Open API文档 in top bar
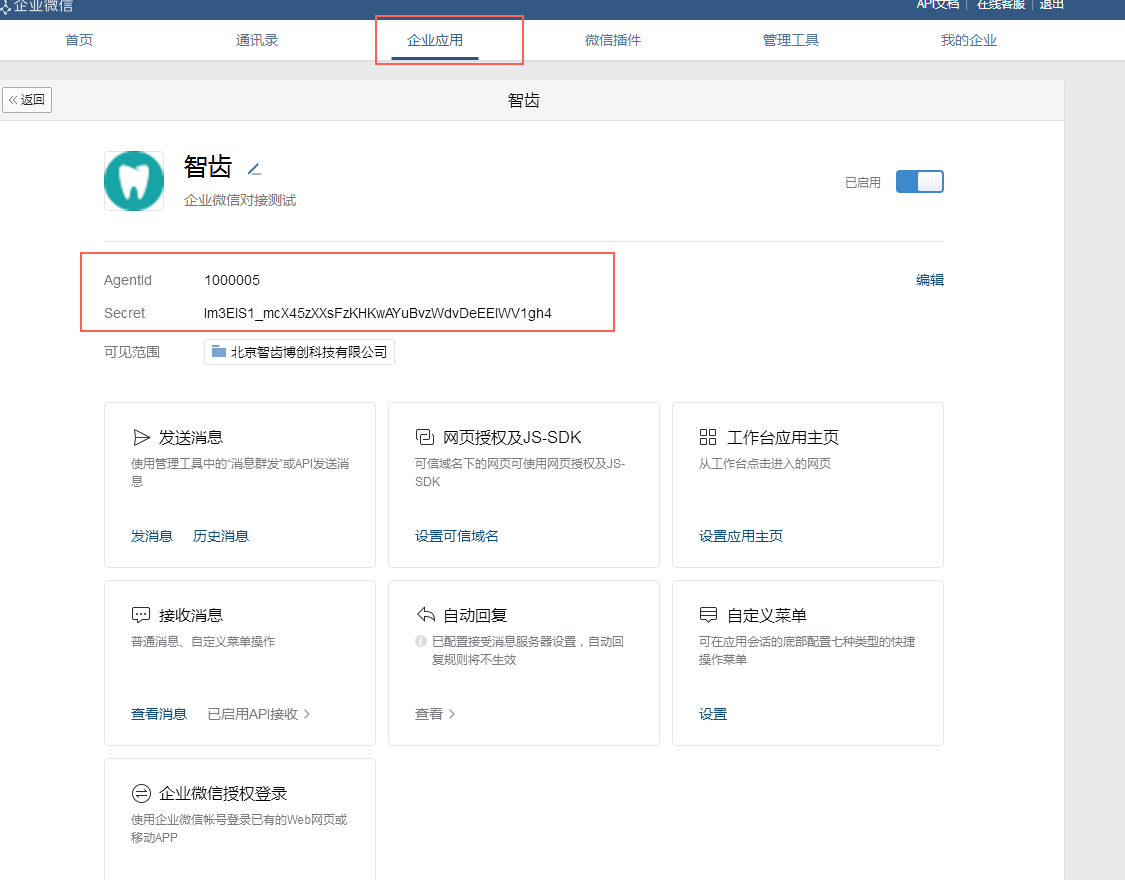This screenshot has height=880, width=1125. click(938, 4)
